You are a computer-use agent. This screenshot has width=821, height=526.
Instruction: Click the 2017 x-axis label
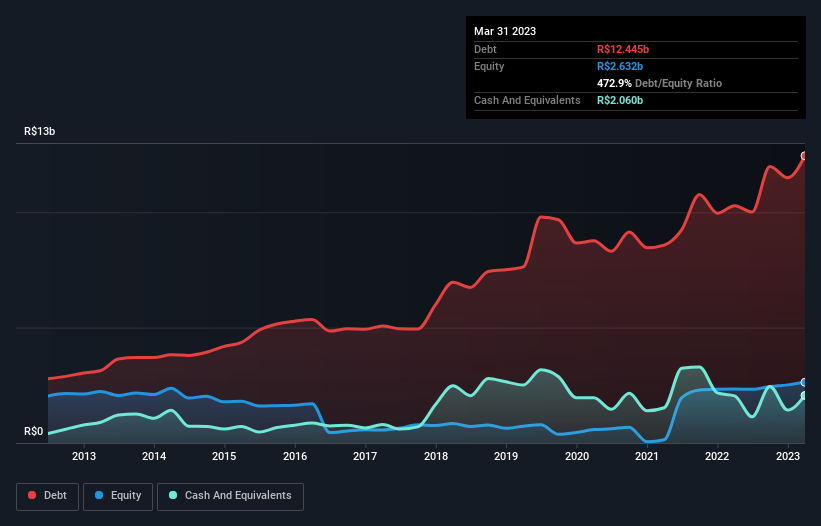pos(365,456)
